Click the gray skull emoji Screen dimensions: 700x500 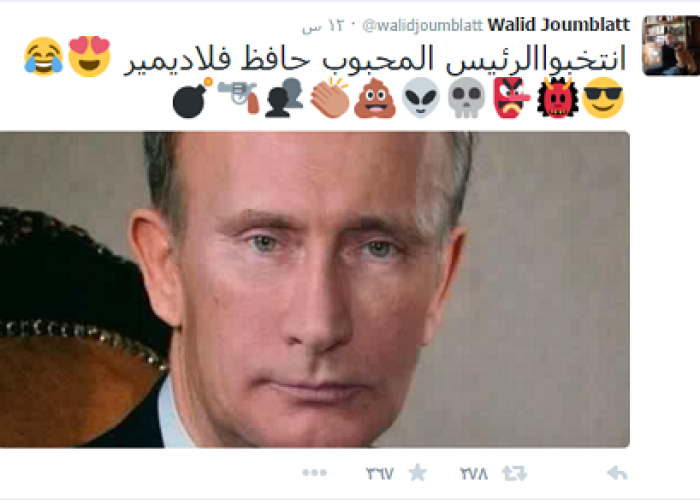coord(466,97)
